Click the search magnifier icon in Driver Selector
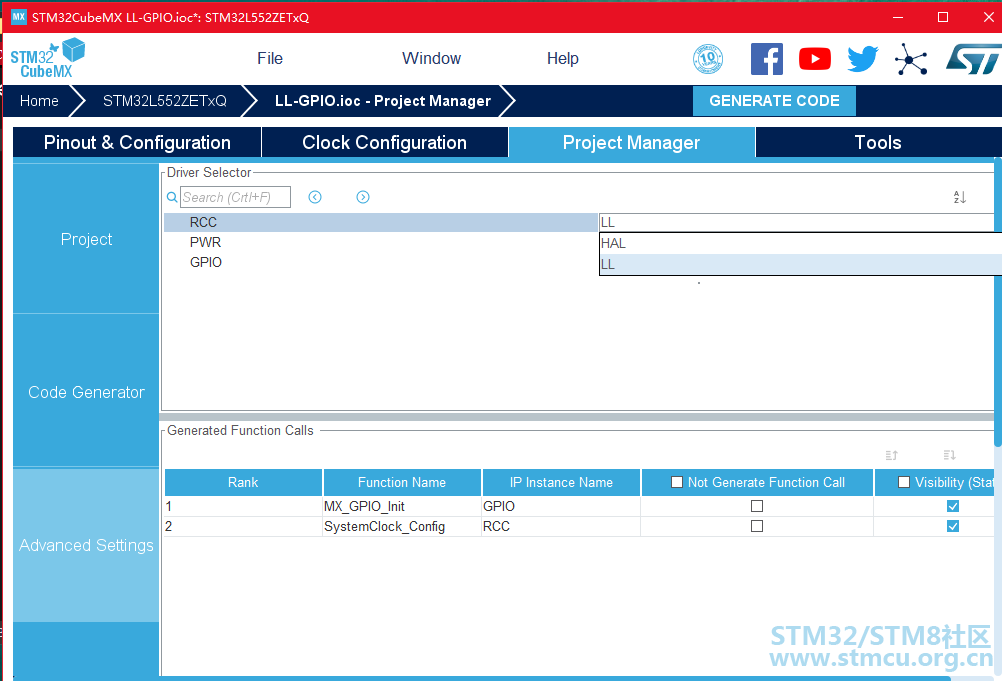The height and width of the screenshot is (681, 1002). click(x=172, y=197)
